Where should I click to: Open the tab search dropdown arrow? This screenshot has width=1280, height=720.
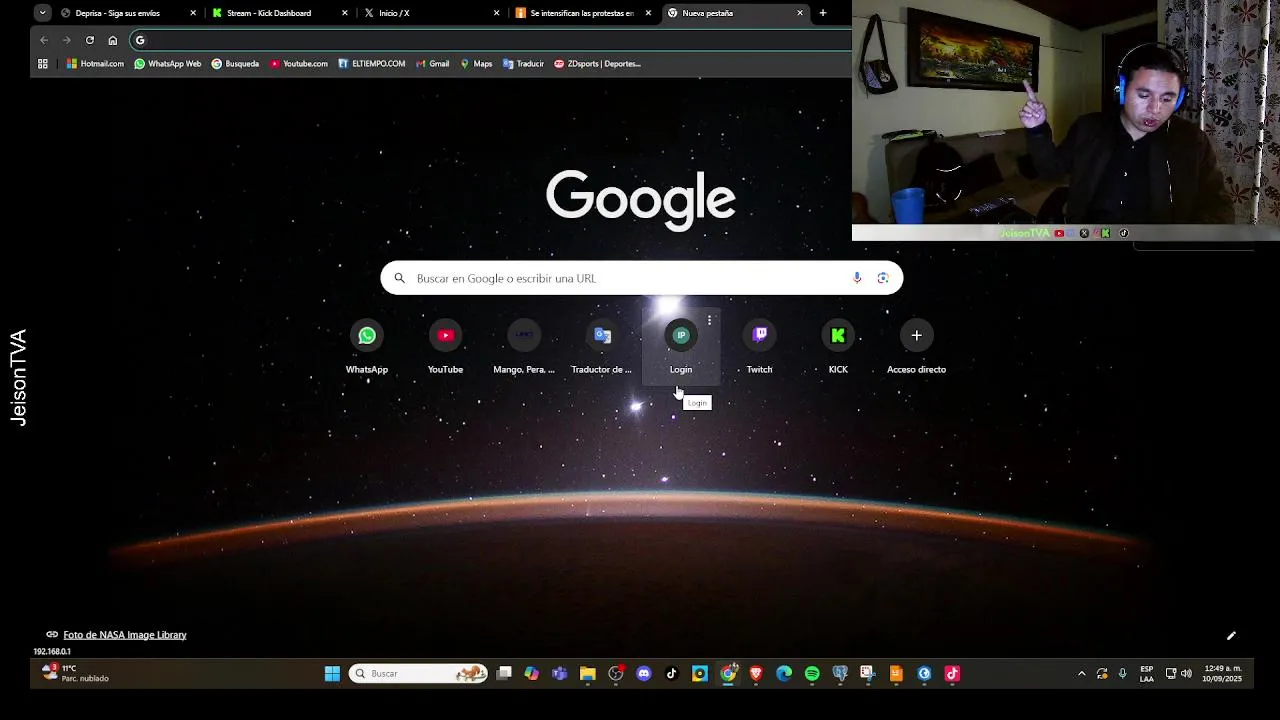(x=42, y=13)
